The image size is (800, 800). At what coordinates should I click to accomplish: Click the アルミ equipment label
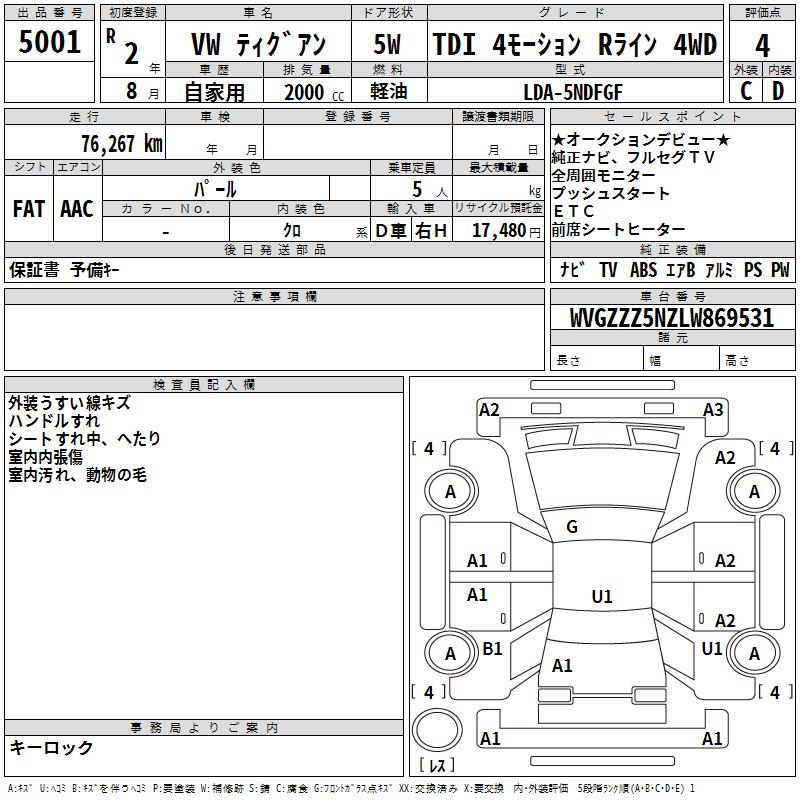pyautogui.click(x=719, y=269)
